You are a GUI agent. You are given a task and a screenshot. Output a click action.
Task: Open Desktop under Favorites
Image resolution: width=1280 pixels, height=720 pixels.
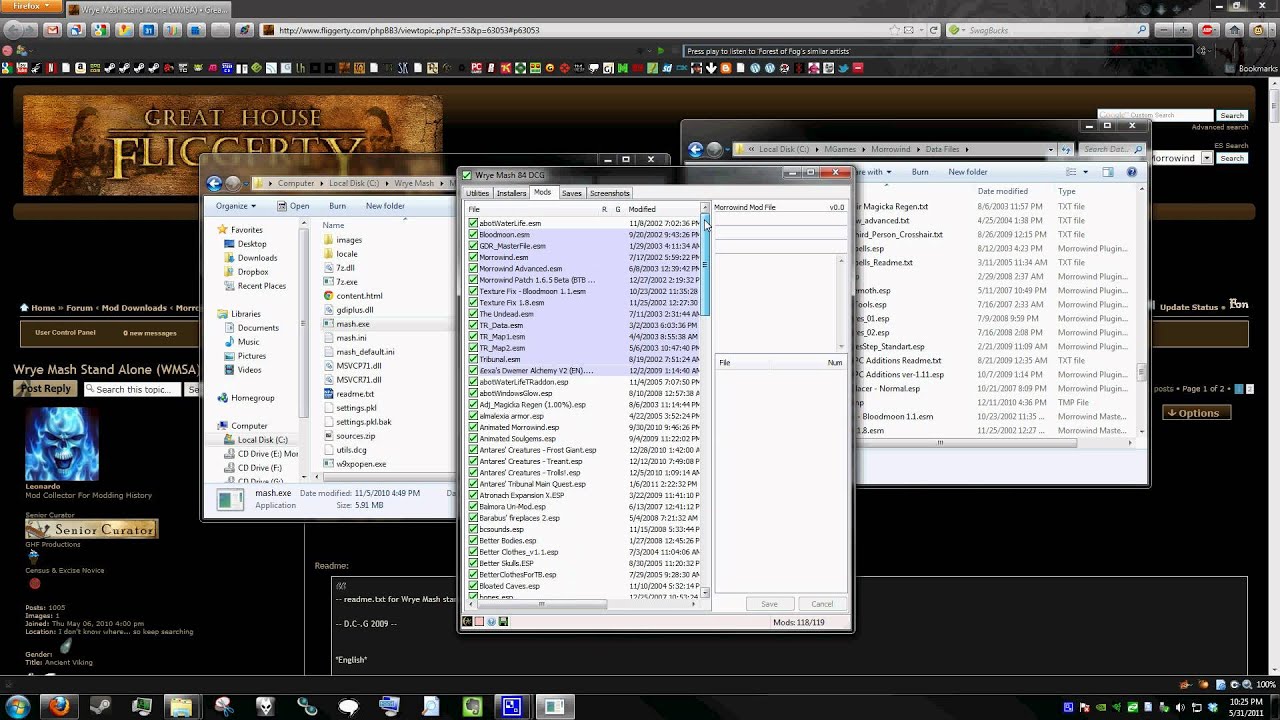pos(251,244)
